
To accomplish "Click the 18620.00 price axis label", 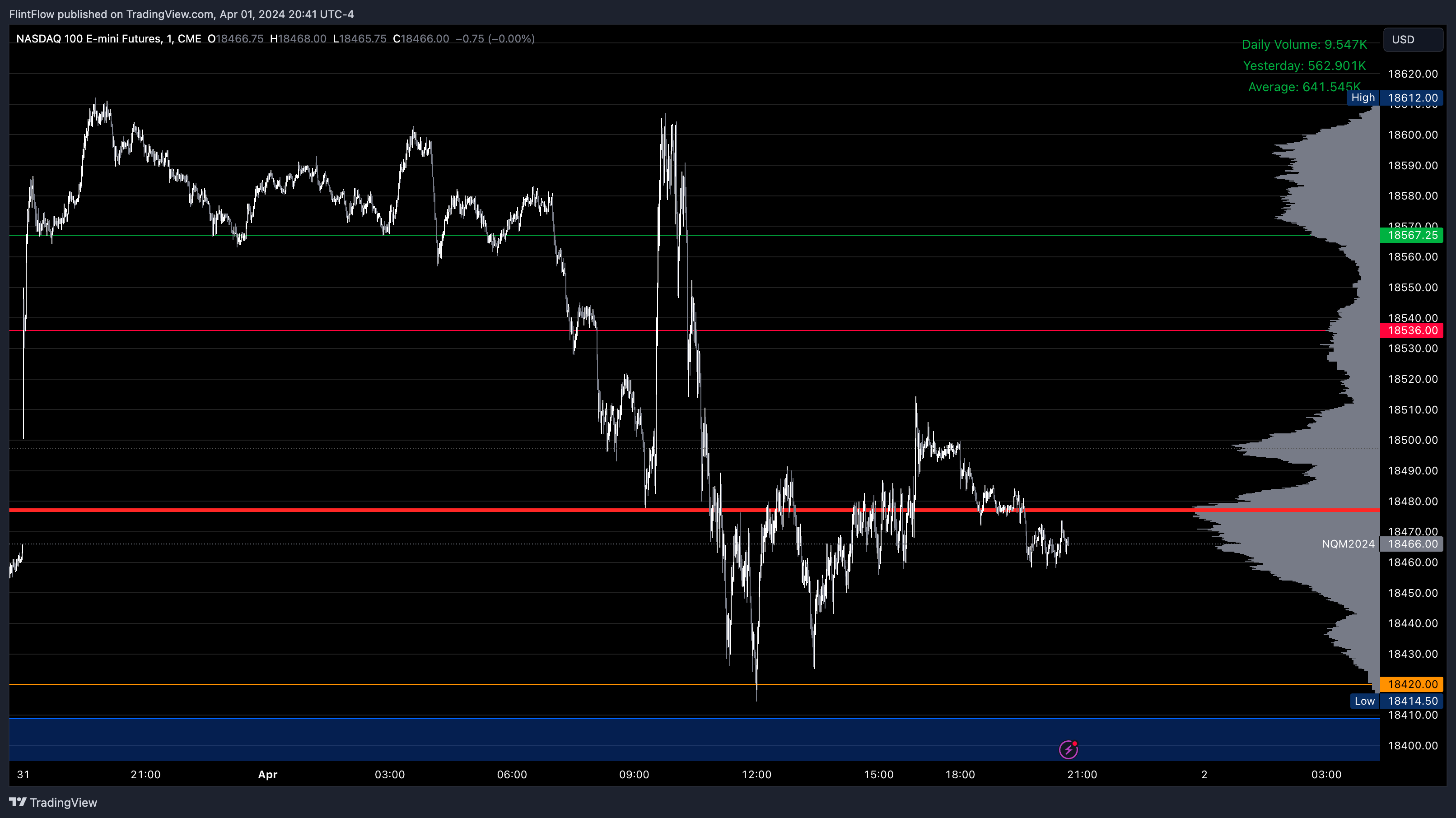I will click(1413, 74).
